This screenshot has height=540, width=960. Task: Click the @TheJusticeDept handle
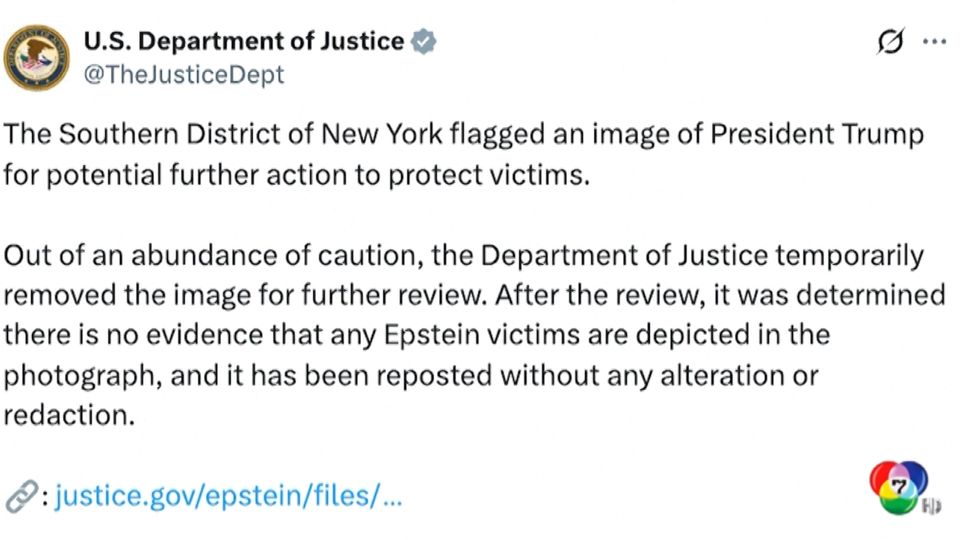(x=184, y=74)
